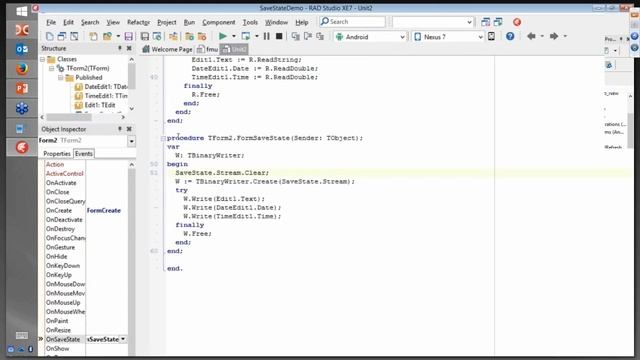Viewport: 640px width, 360px height.
Task: Open the Run button dropdown arrow
Action: point(233,36)
